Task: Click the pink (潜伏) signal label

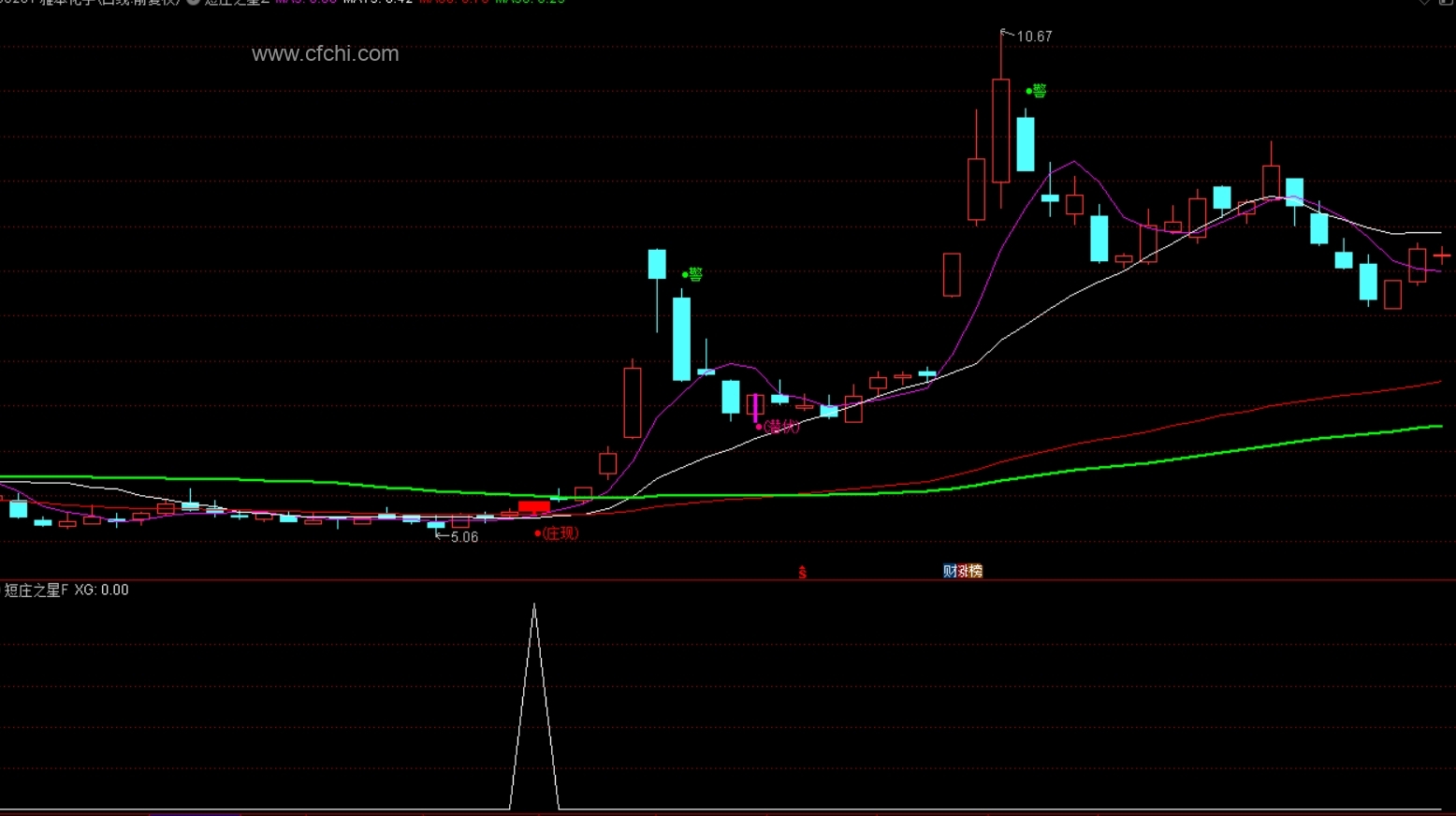Action: (779, 427)
